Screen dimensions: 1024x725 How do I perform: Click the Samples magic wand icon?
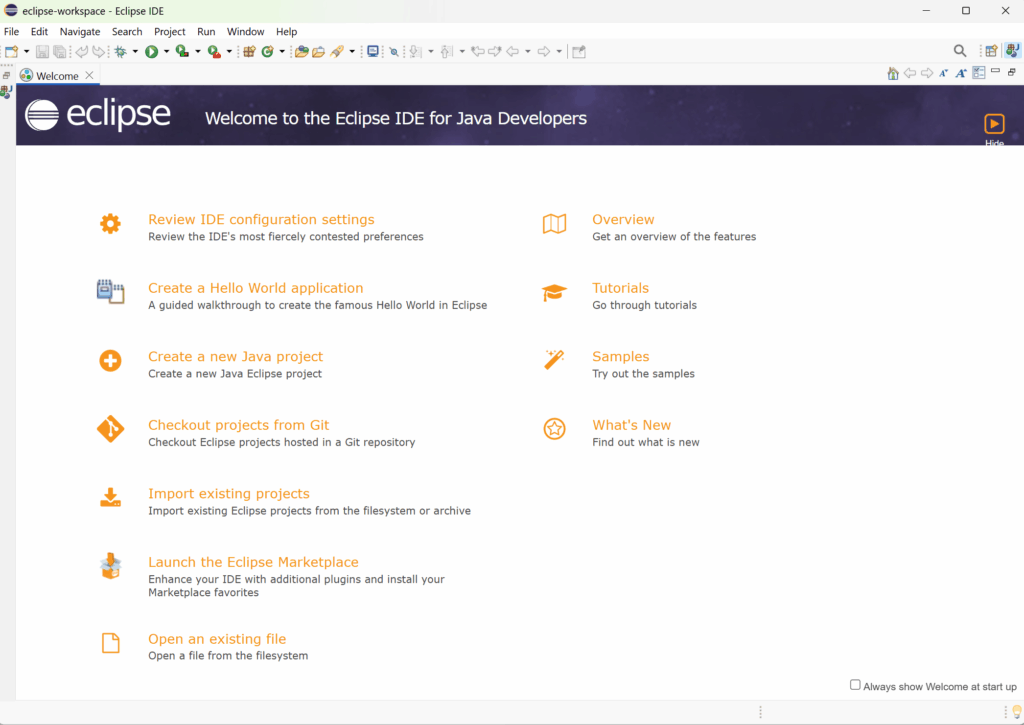tap(554, 359)
